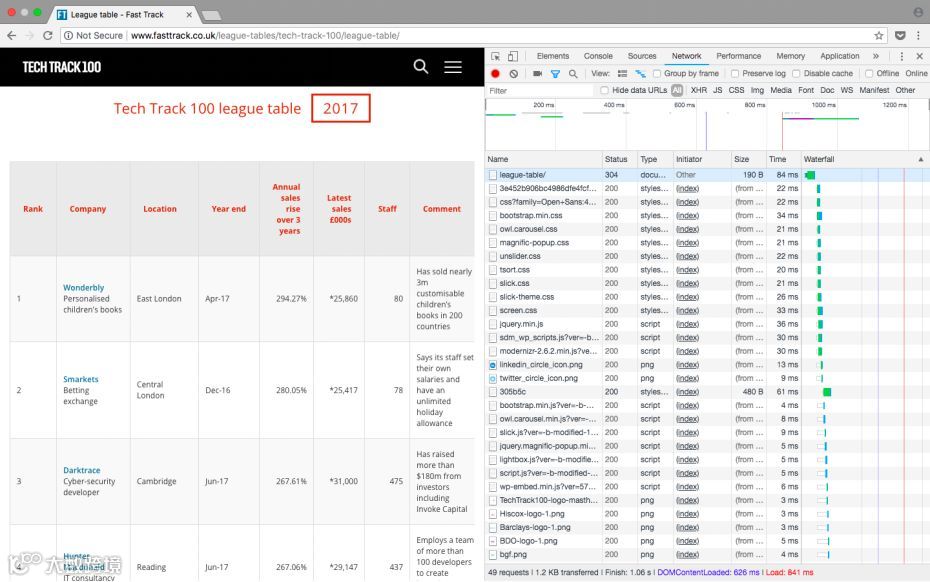Click the capture screenshots camera icon
This screenshot has height=582, width=930.
click(537, 74)
